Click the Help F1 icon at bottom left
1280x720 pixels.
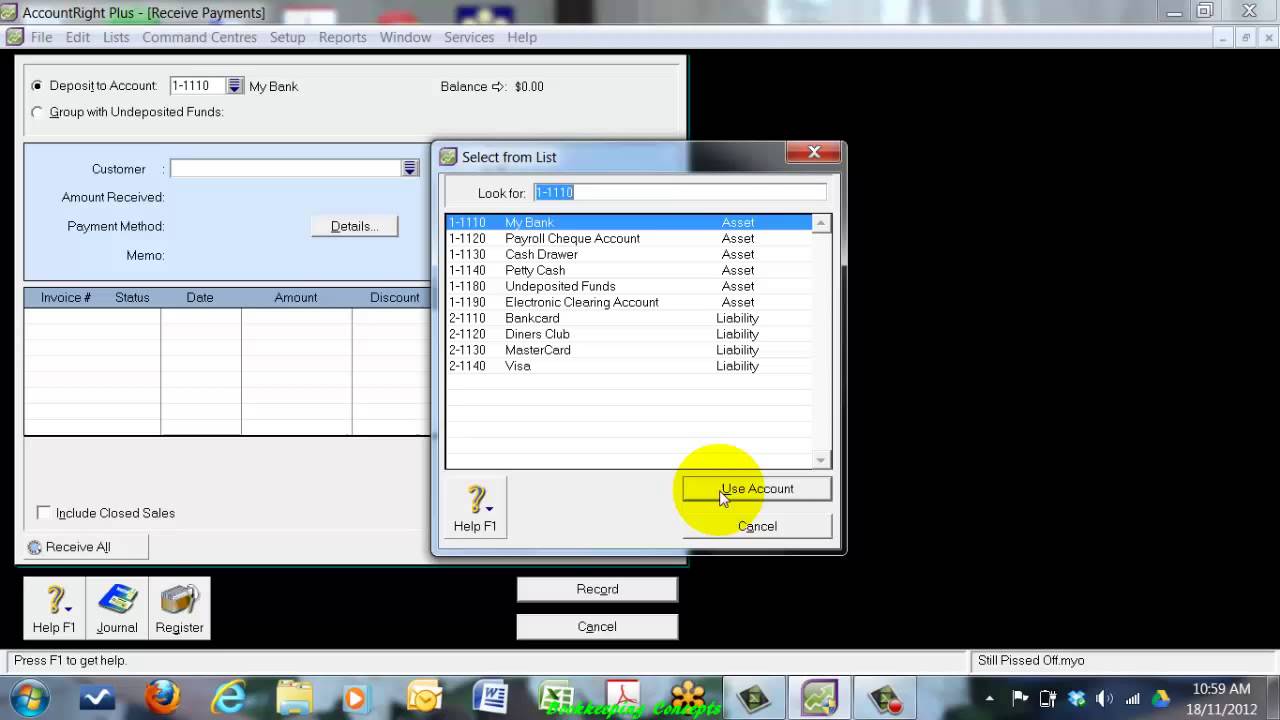[54, 608]
